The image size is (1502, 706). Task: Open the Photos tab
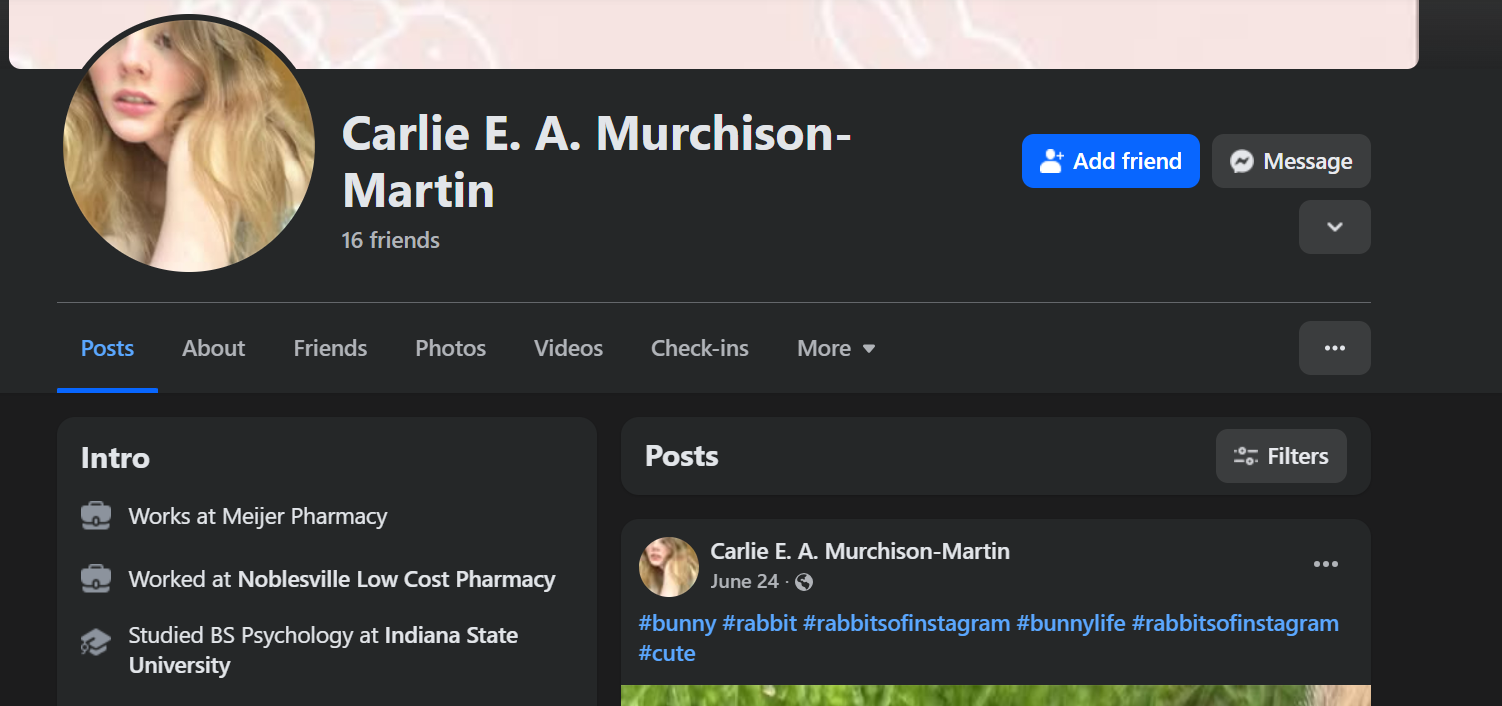(x=450, y=348)
